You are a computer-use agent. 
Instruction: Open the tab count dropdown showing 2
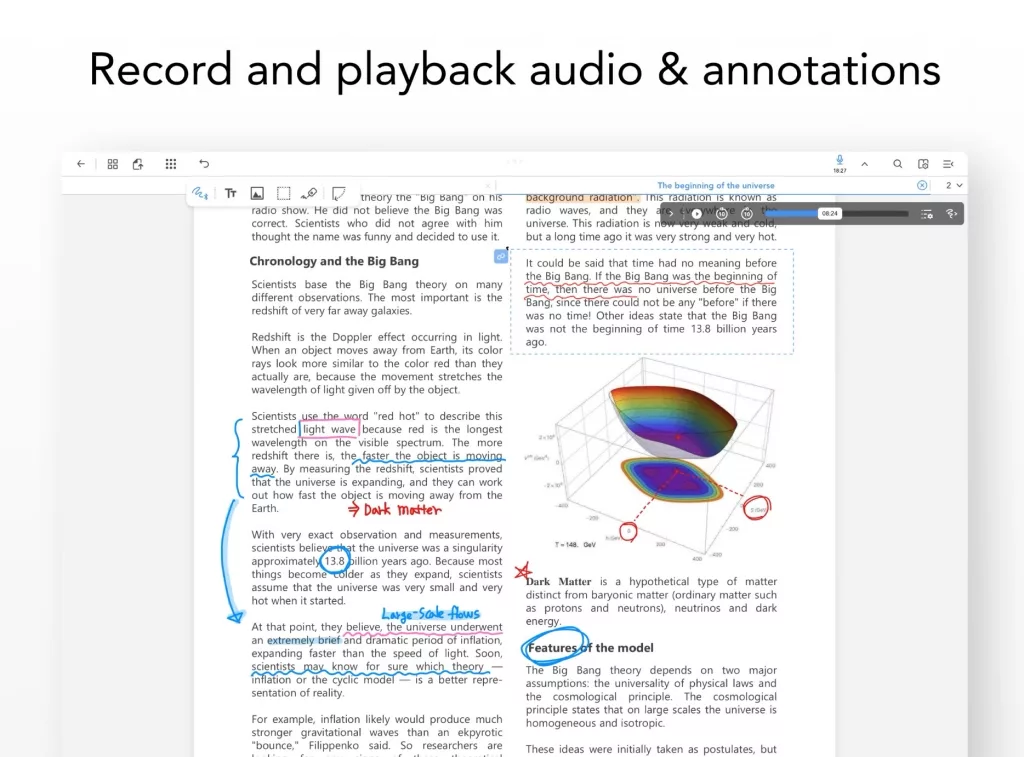(x=953, y=185)
